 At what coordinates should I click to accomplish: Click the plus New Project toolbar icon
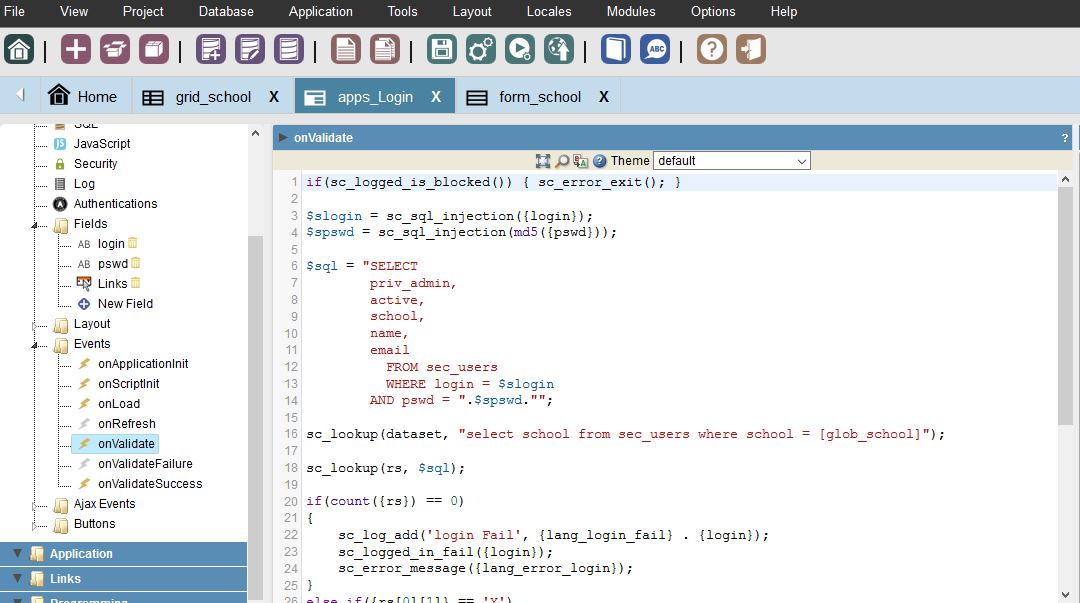(76, 50)
